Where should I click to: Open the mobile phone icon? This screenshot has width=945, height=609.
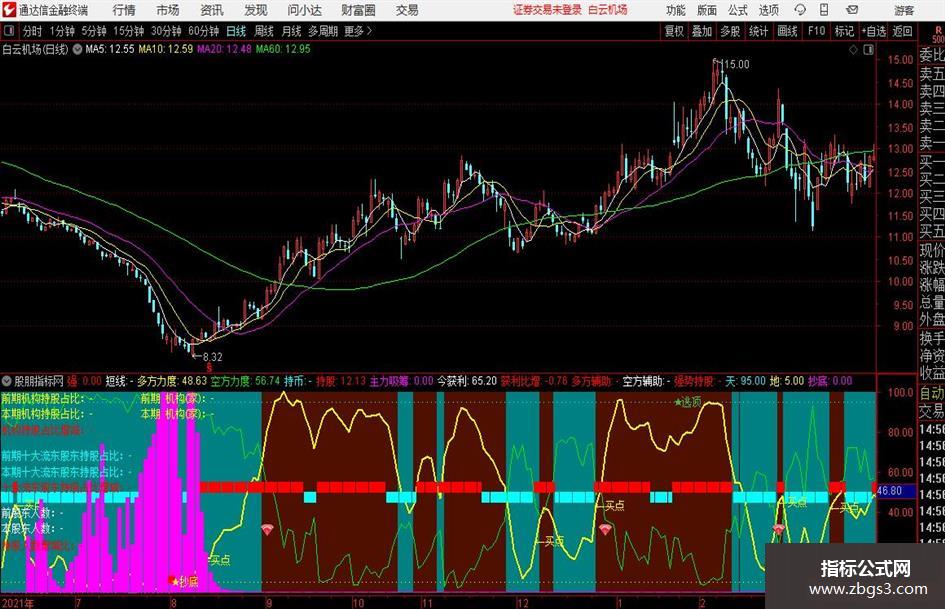pyautogui.click(x=824, y=10)
